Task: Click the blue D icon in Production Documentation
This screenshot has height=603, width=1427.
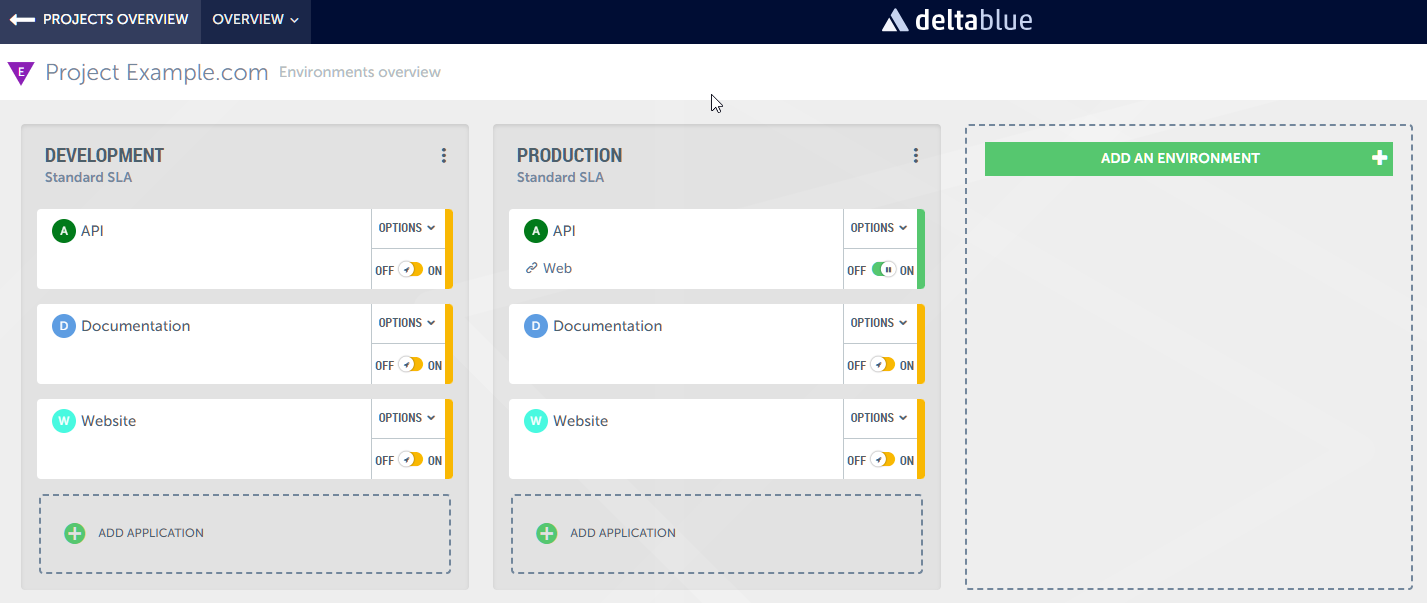Action: point(536,326)
